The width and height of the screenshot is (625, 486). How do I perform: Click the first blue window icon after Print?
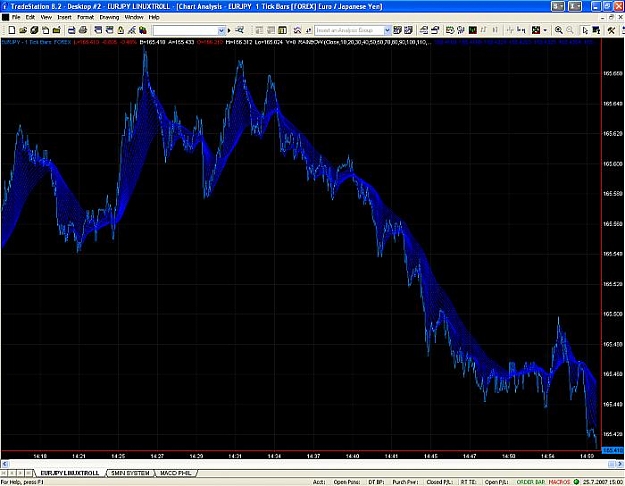tap(98, 30)
